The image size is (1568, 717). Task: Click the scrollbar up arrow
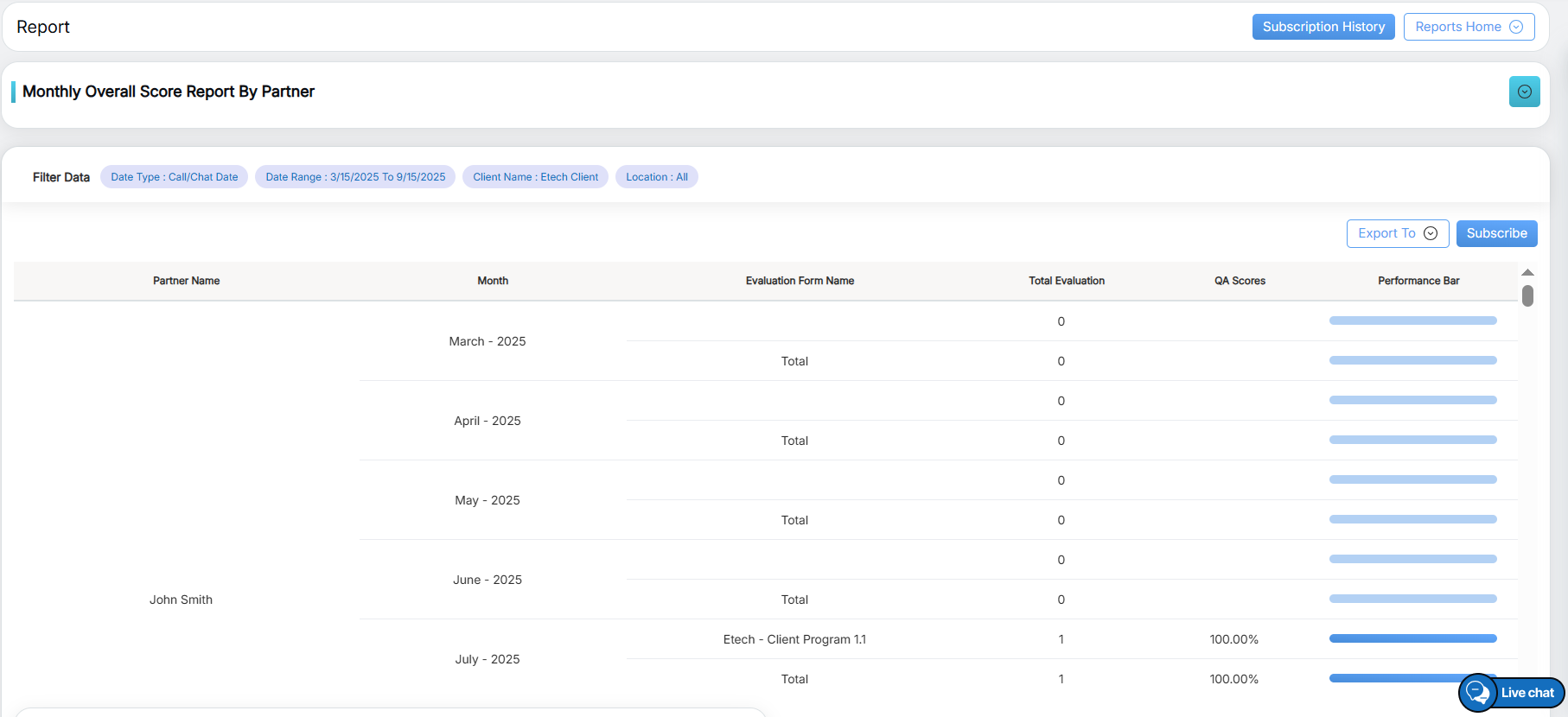coord(1527,272)
